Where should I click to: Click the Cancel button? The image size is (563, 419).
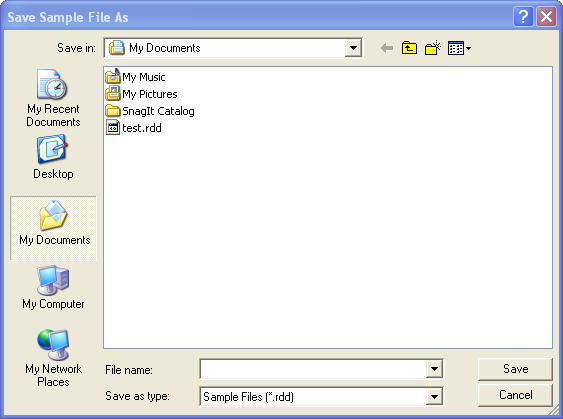[x=515, y=395]
